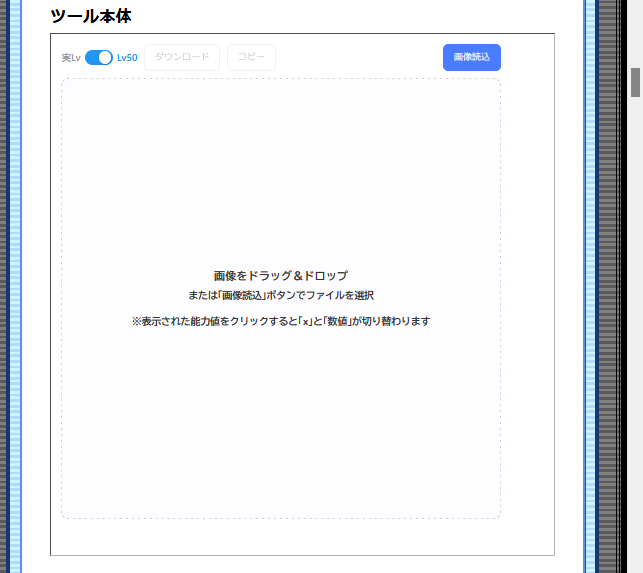Click the ※表示された能力値 note text
The width and height of the screenshot is (643, 573).
click(281, 321)
